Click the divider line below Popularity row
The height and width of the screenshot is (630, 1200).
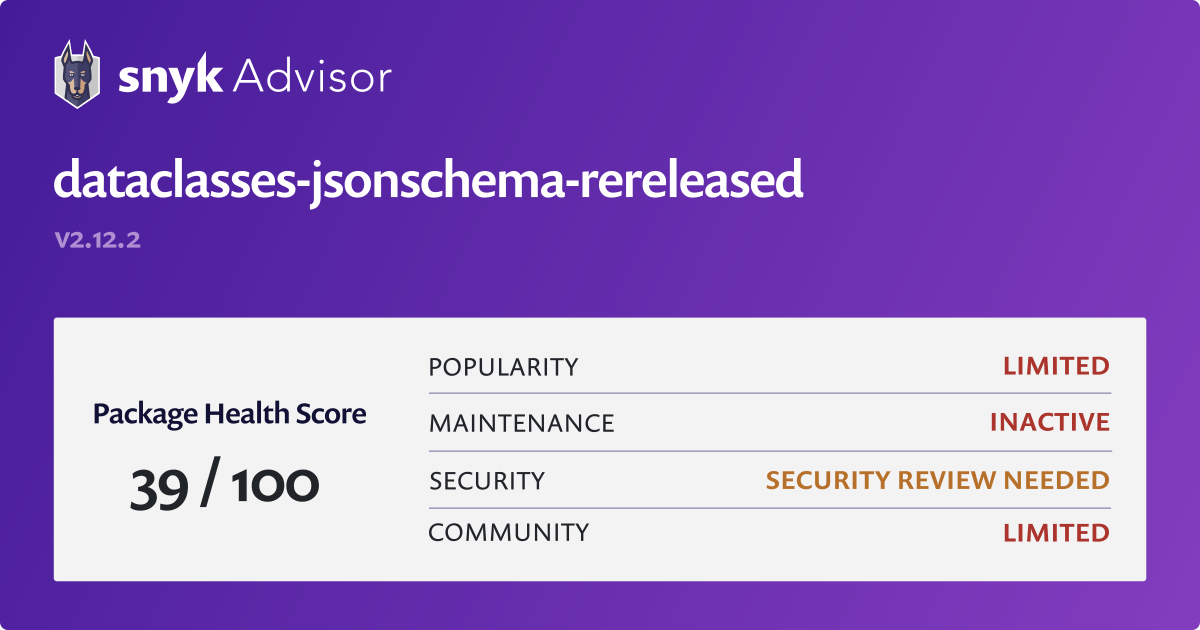coord(770,393)
